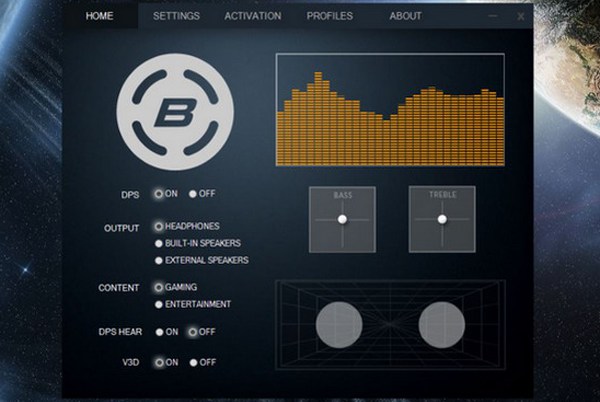Viewport: 600px width, 402px height.
Task: Switch to the SETTINGS tab
Action: 176,16
